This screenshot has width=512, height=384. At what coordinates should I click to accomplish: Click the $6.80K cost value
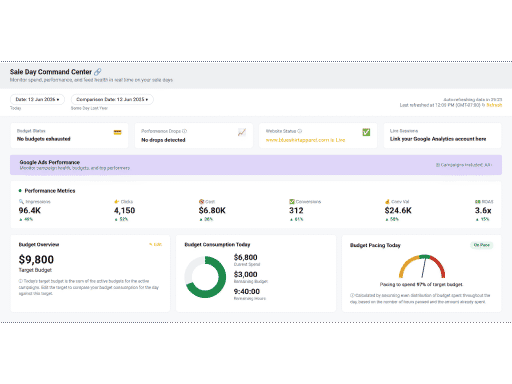(212, 211)
